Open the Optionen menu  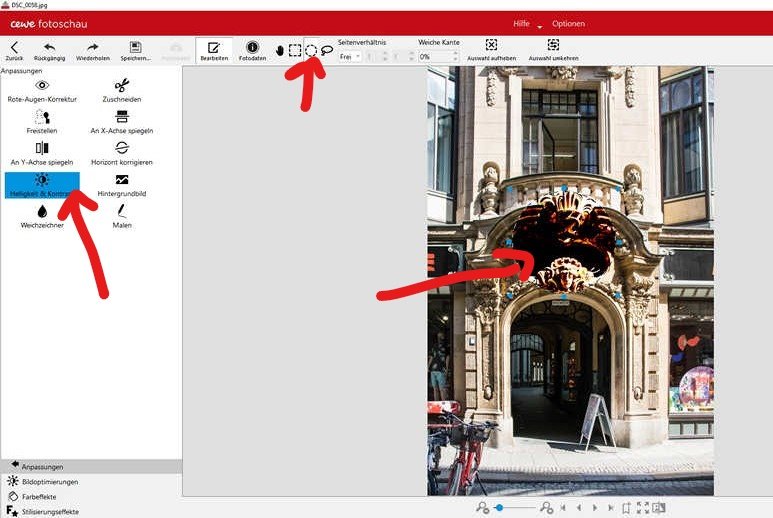coord(568,24)
